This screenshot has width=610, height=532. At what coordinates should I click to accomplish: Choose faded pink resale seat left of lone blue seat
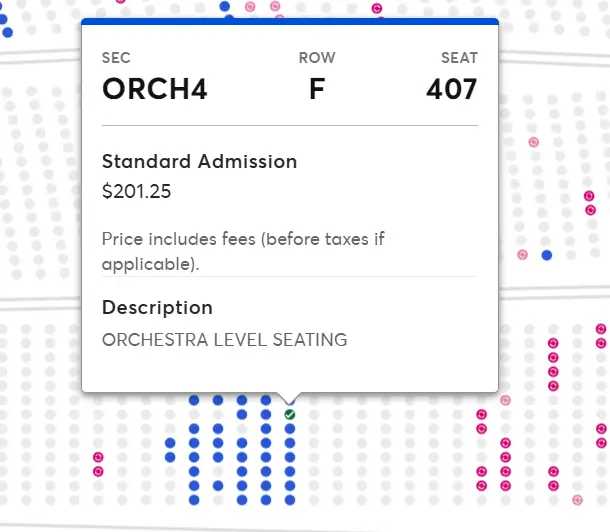(x=522, y=255)
